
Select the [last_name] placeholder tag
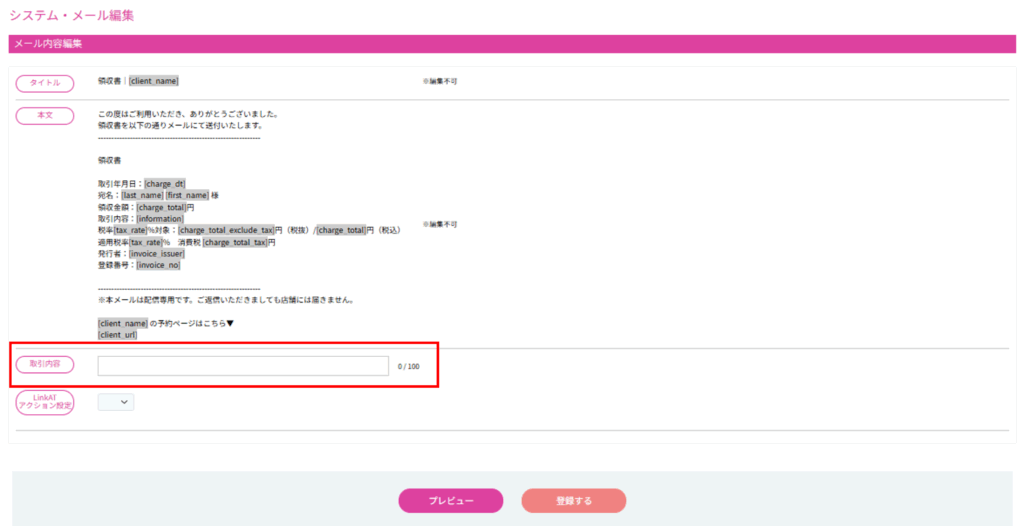tap(142, 195)
